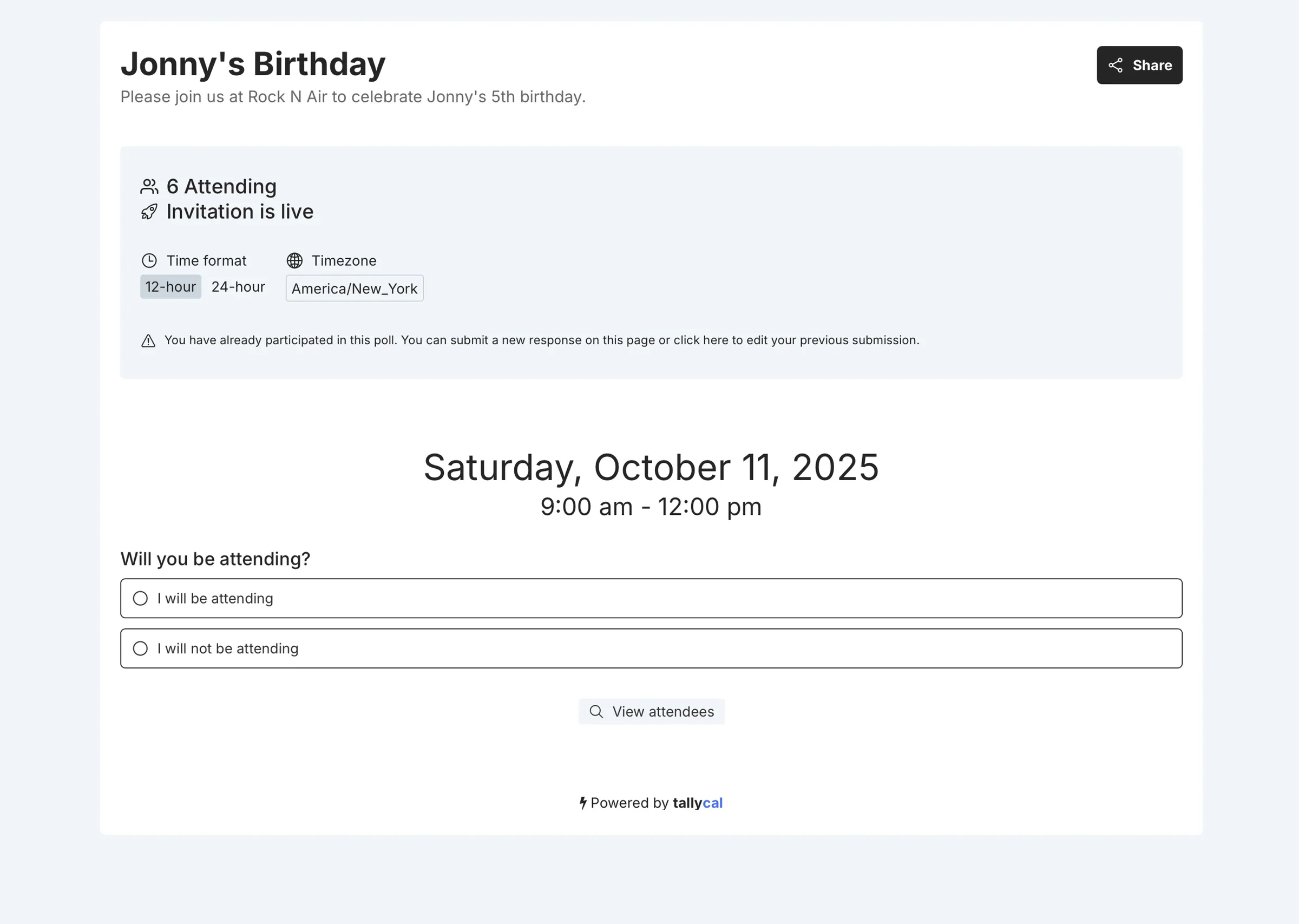Open the America/New_York timezone dropdown
The image size is (1299, 924).
pos(355,289)
